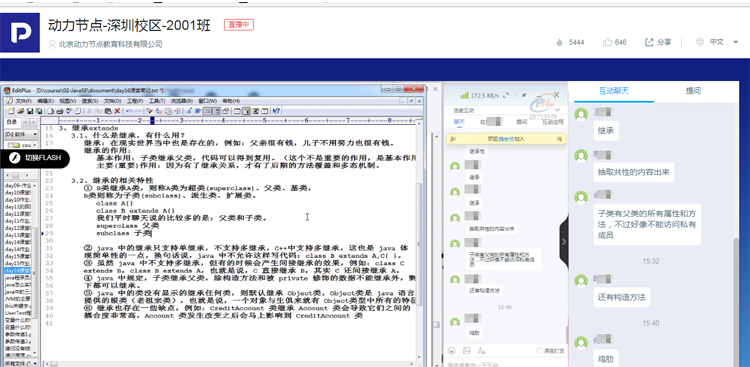
Task: Collapse the right chat panel with arrow handle
Action: (x=564, y=242)
